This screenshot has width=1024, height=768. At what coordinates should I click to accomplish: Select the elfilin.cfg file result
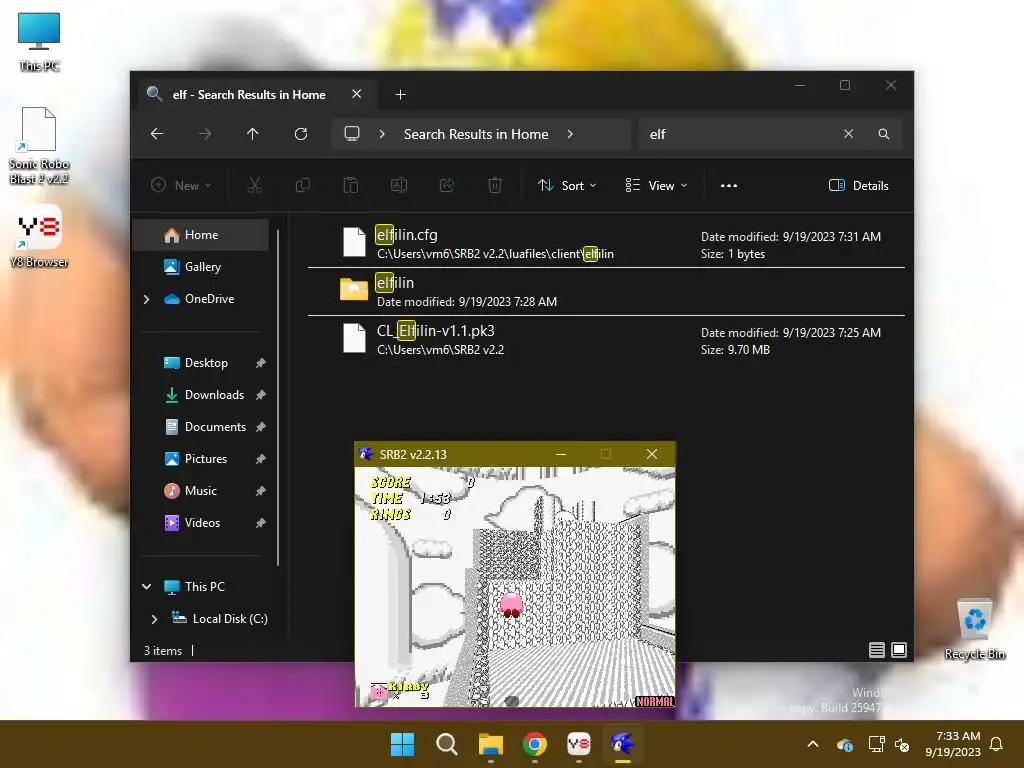[606, 244]
